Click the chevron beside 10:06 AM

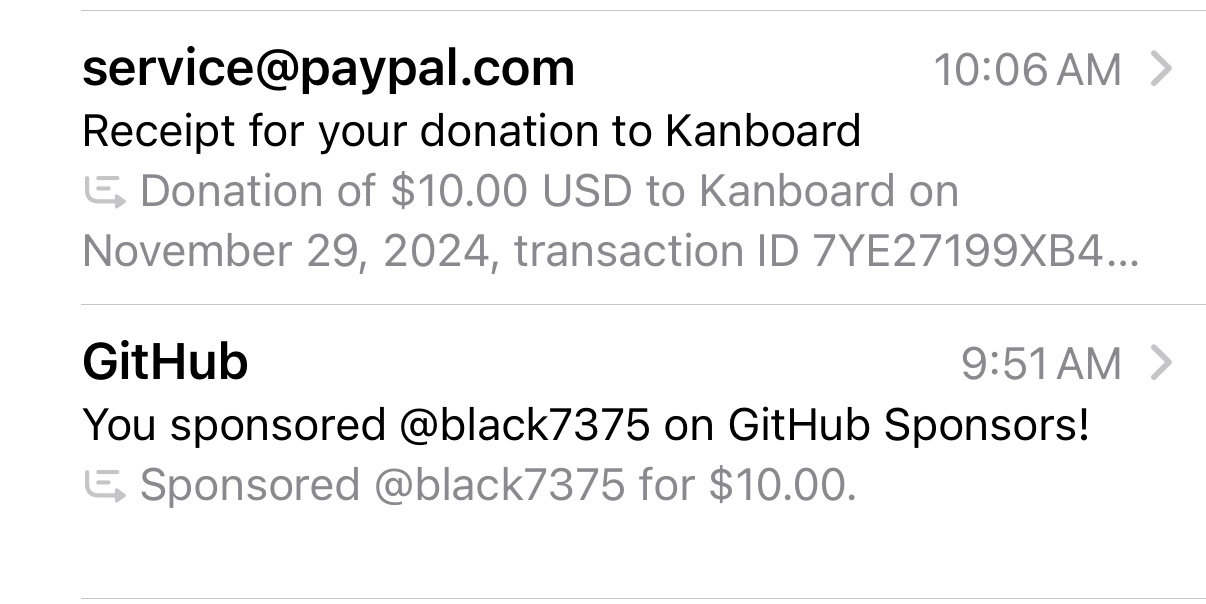(1161, 69)
